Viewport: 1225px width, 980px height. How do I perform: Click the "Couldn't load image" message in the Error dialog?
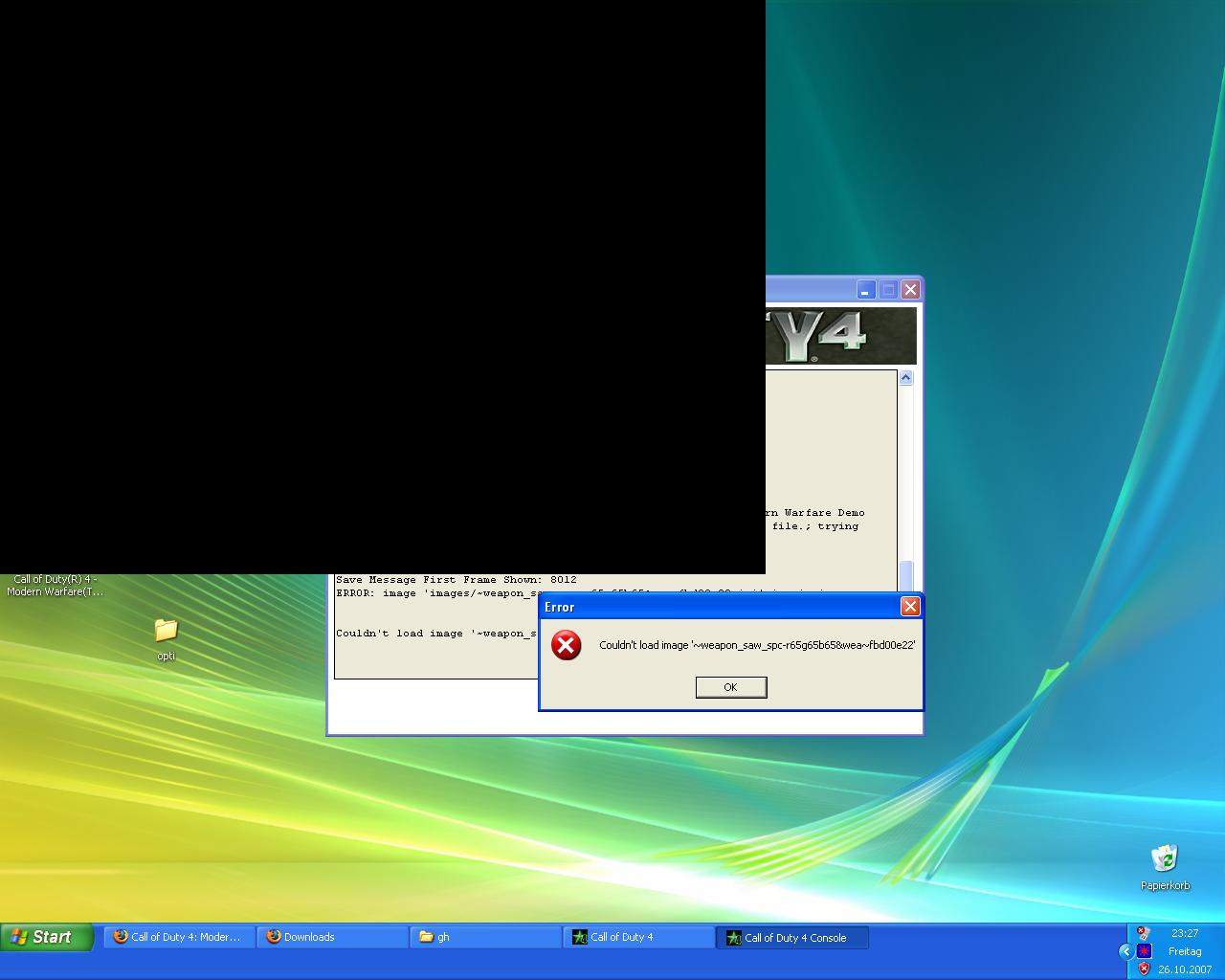[757, 645]
